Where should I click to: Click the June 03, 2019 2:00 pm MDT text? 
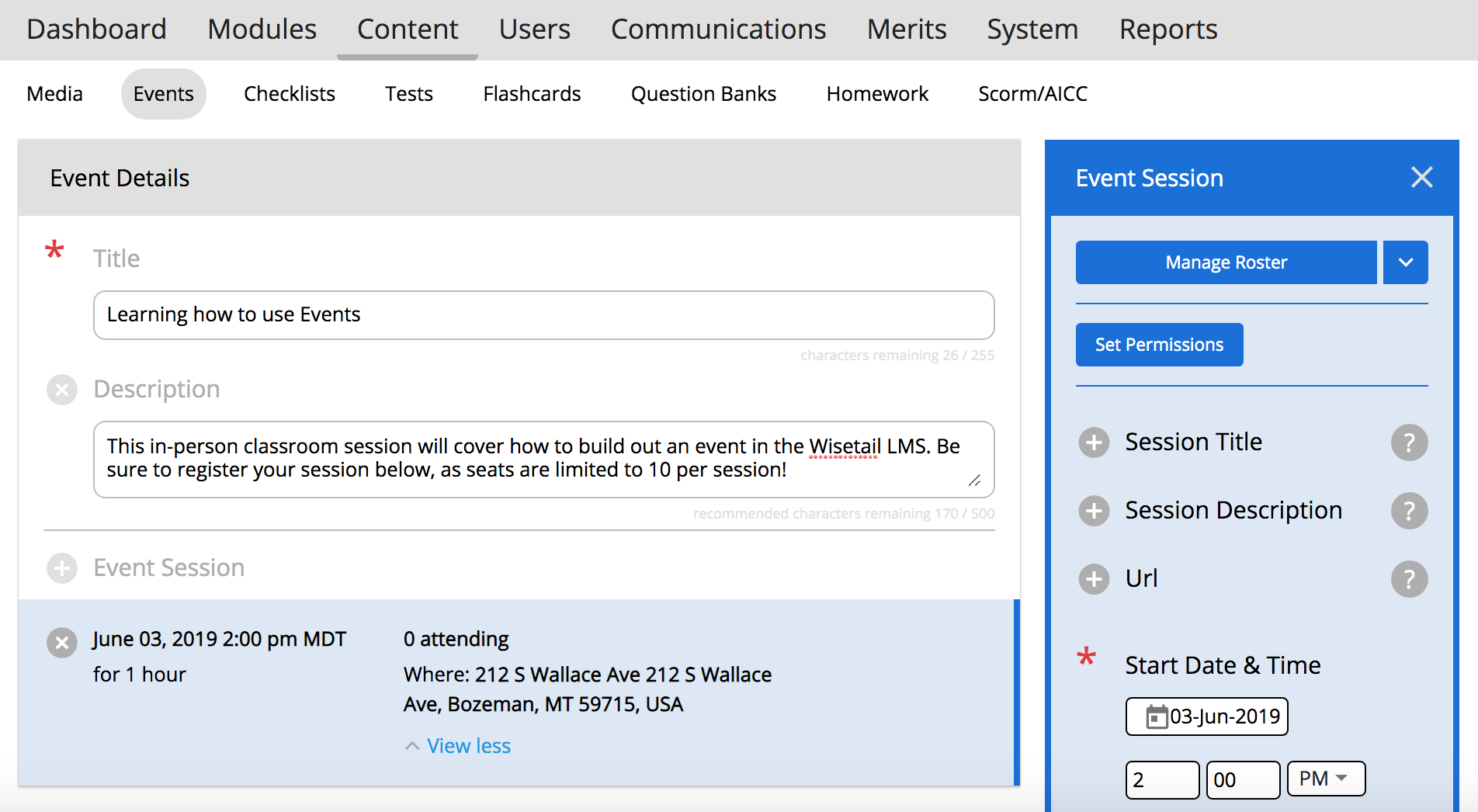tap(220, 639)
